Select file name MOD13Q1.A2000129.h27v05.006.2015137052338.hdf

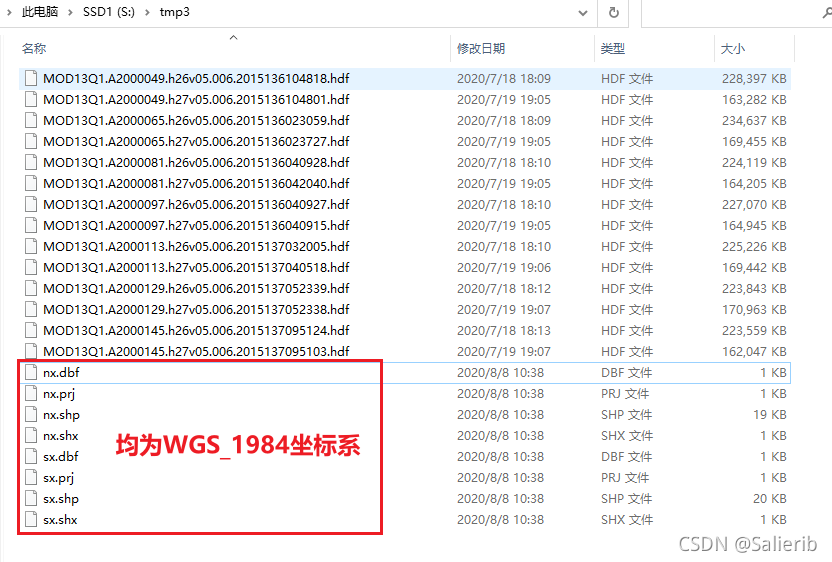pyautogui.click(x=196, y=309)
